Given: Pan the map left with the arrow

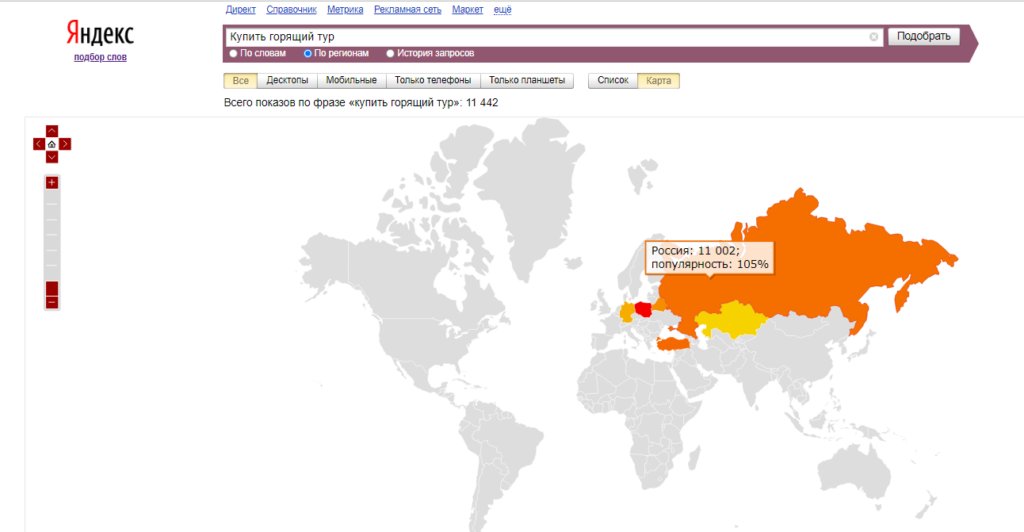Looking at the screenshot, I should click(x=39, y=144).
